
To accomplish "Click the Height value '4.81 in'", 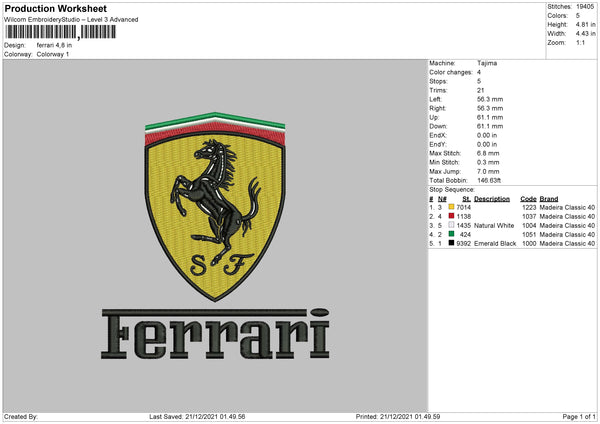I will tap(585, 24).
